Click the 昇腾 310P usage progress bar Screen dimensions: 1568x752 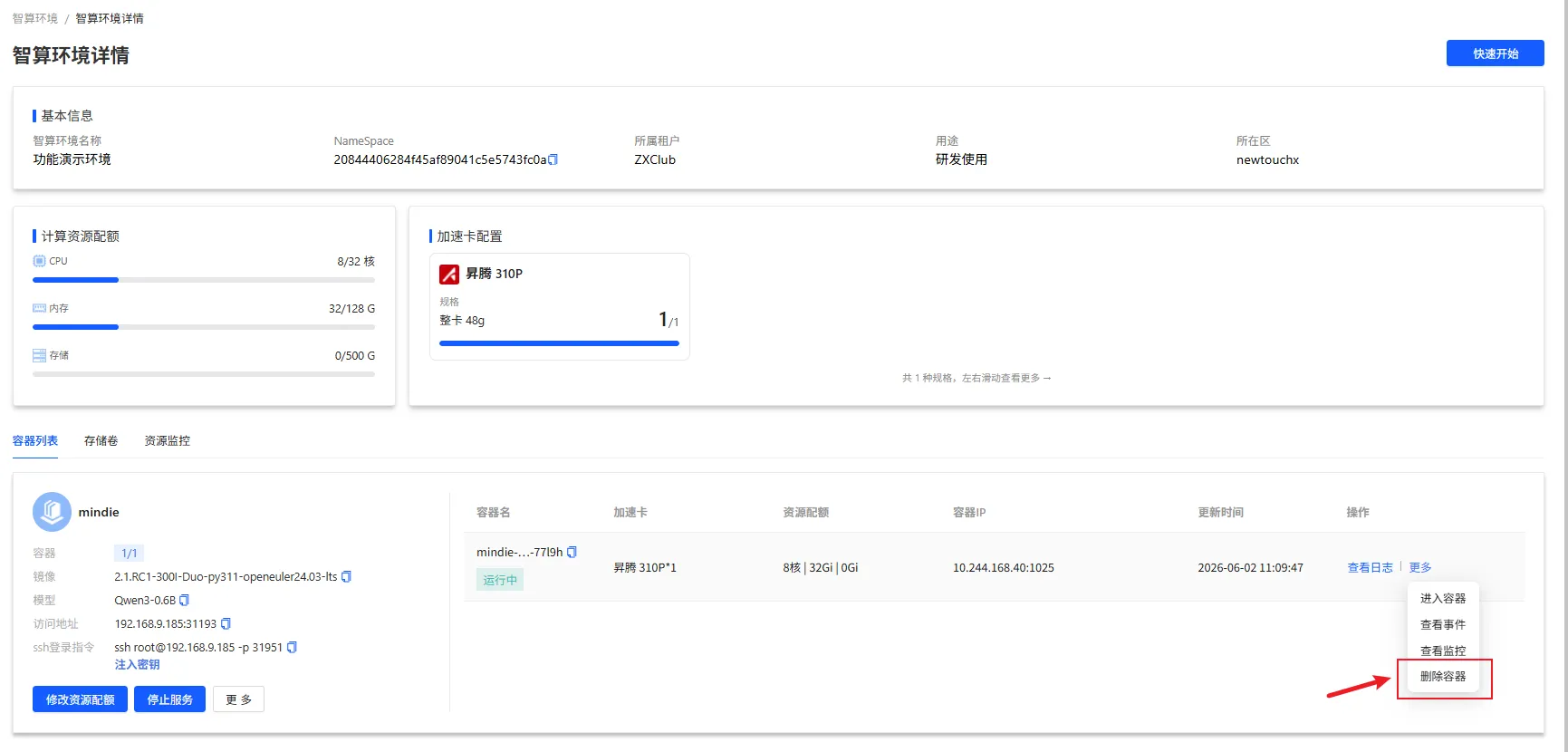(559, 343)
